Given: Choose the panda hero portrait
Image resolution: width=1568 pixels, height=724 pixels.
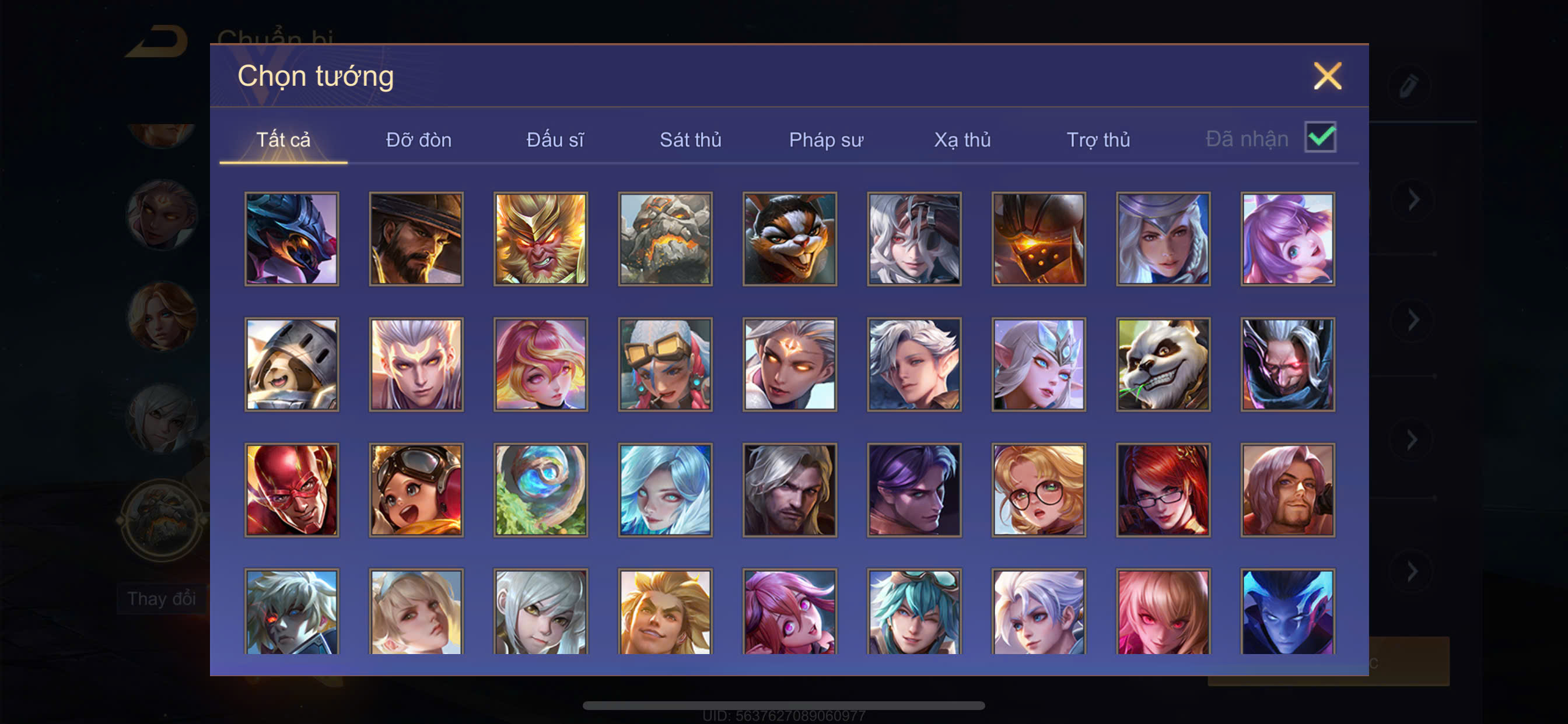Looking at the screenshot, I should click(1163, 364).
